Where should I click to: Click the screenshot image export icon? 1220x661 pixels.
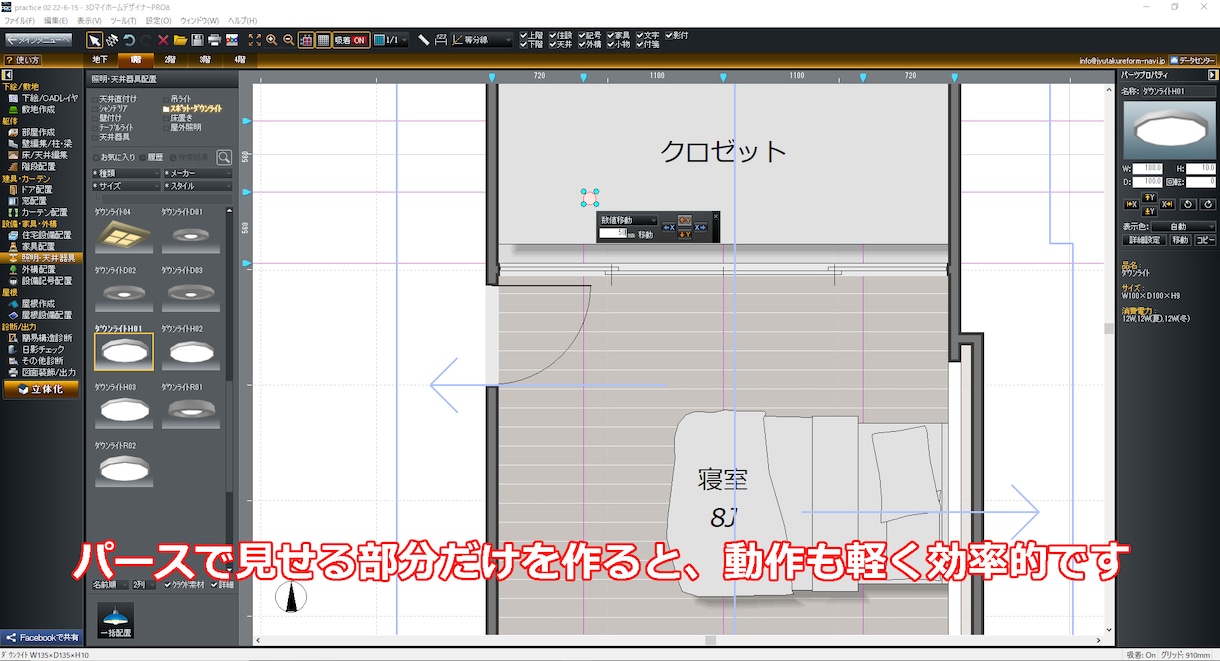coord(231,40)
